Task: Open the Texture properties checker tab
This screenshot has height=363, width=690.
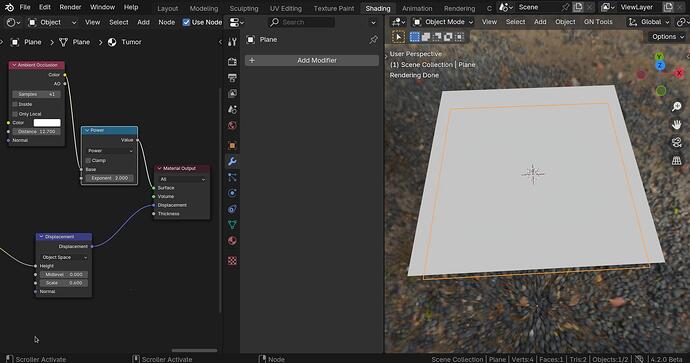Action: 232,260
